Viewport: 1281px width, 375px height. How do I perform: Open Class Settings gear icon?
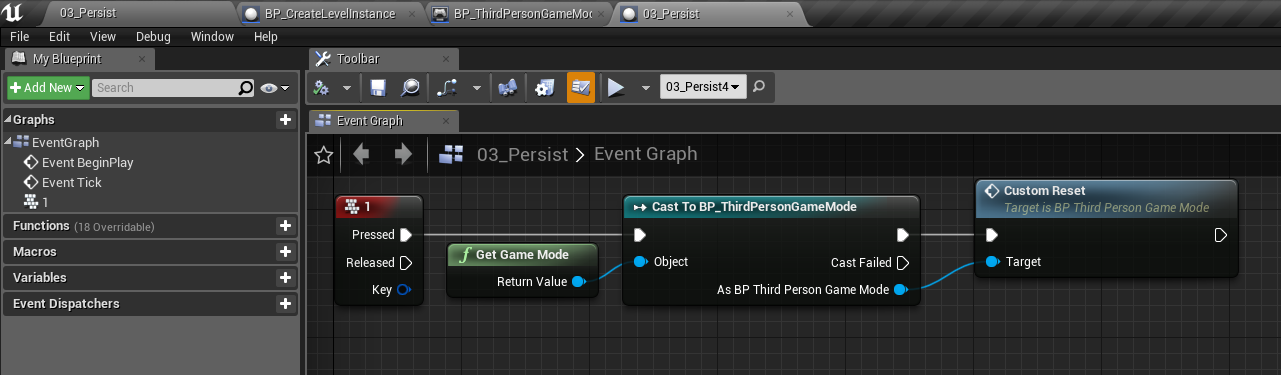coord(544,87)
